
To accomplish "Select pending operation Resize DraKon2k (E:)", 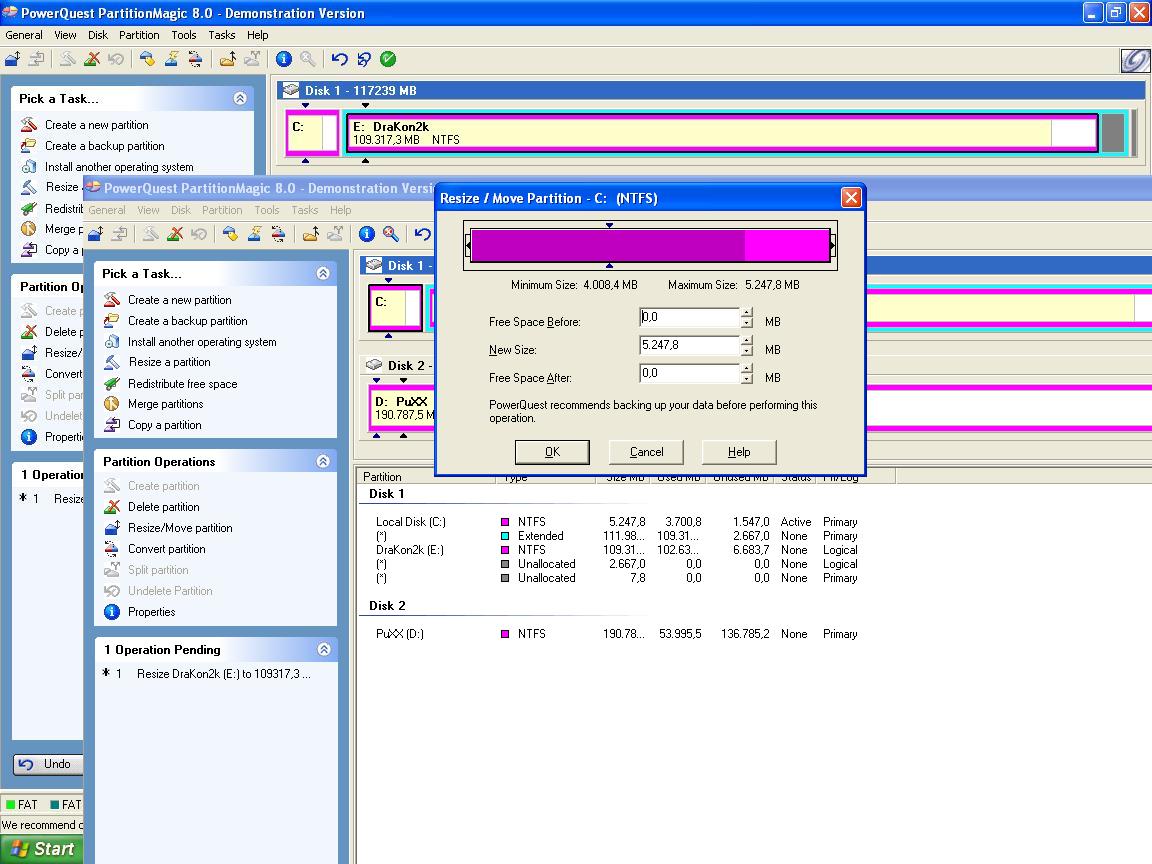I will [x=223, y=674].
